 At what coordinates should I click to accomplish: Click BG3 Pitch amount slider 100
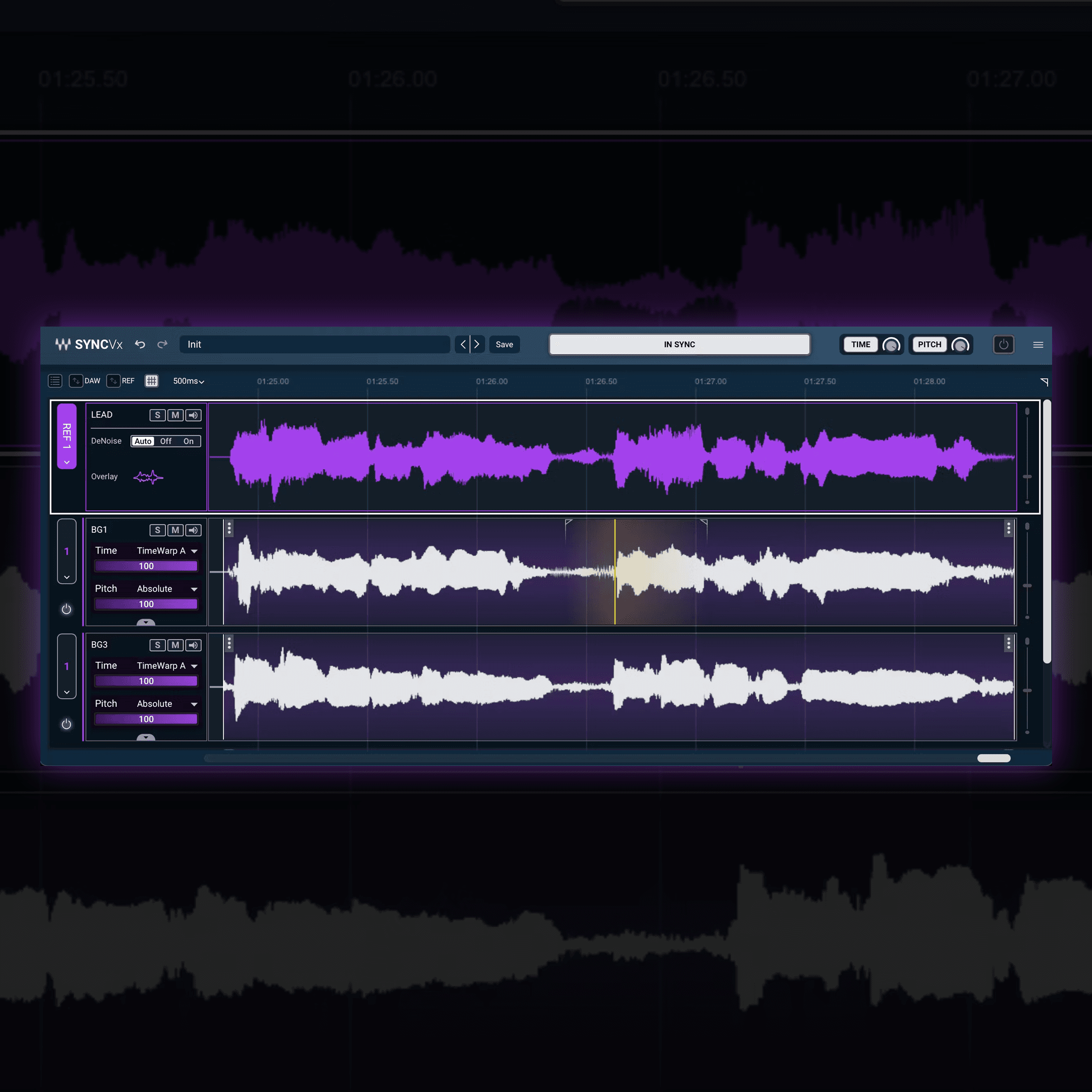[147, 719]
